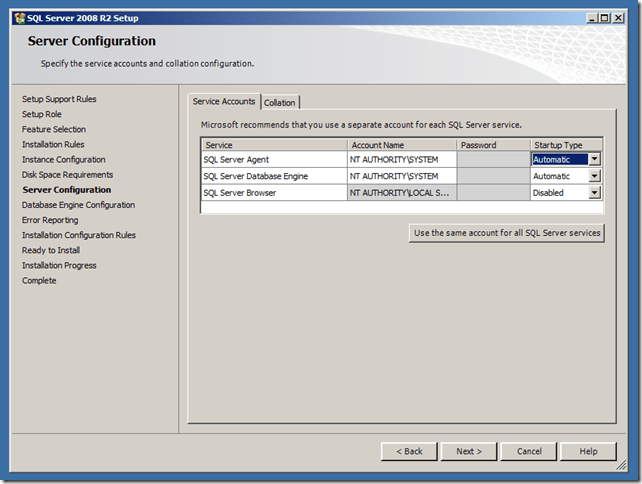The width and height of the screenshot is (642, 484).
Task: Select Database Engine Configuration step
Action: pyautogui.click(x=78, y=205)
